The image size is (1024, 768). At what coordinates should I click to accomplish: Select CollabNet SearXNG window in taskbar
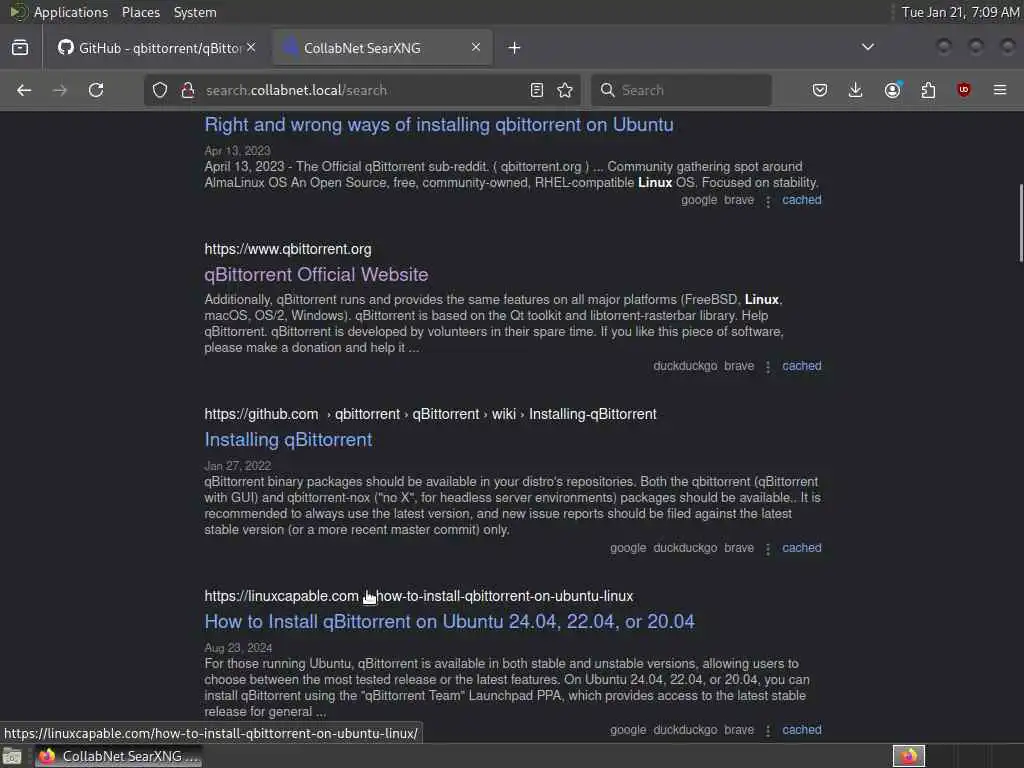point(118,756)
